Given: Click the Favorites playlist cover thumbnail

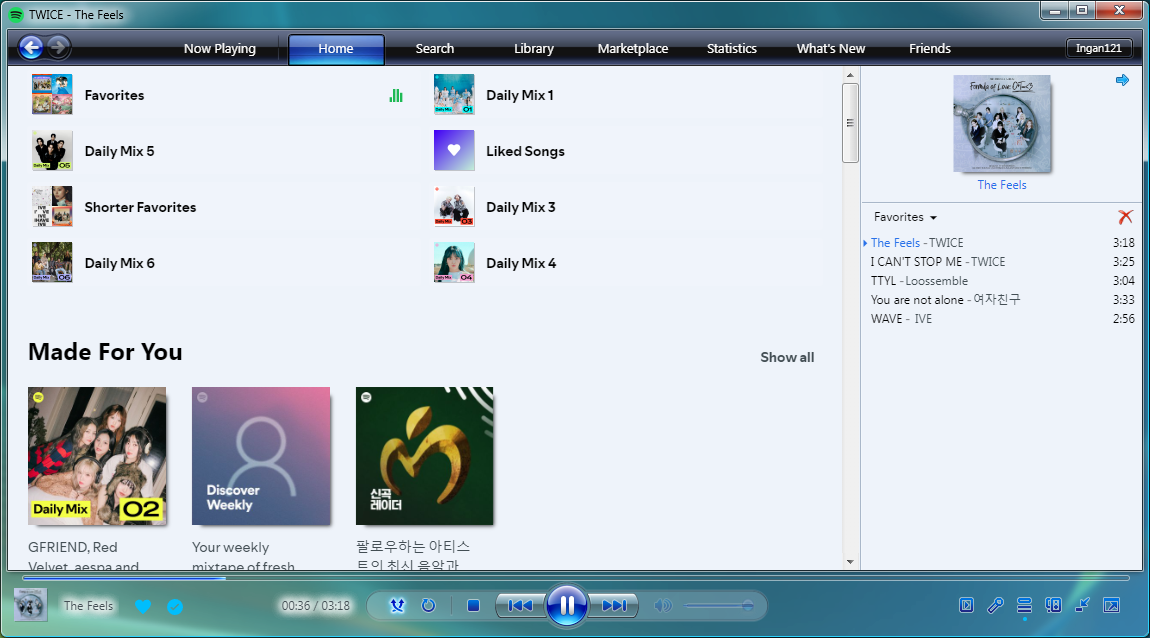Looking at the screenshot, I should pyautogui.click(x=52, y=95).
